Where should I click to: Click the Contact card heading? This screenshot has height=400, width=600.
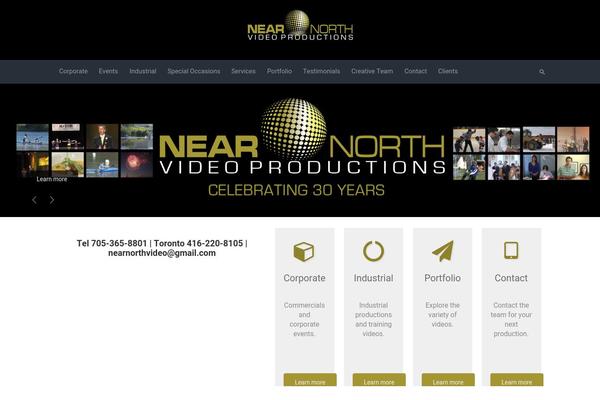511,278
